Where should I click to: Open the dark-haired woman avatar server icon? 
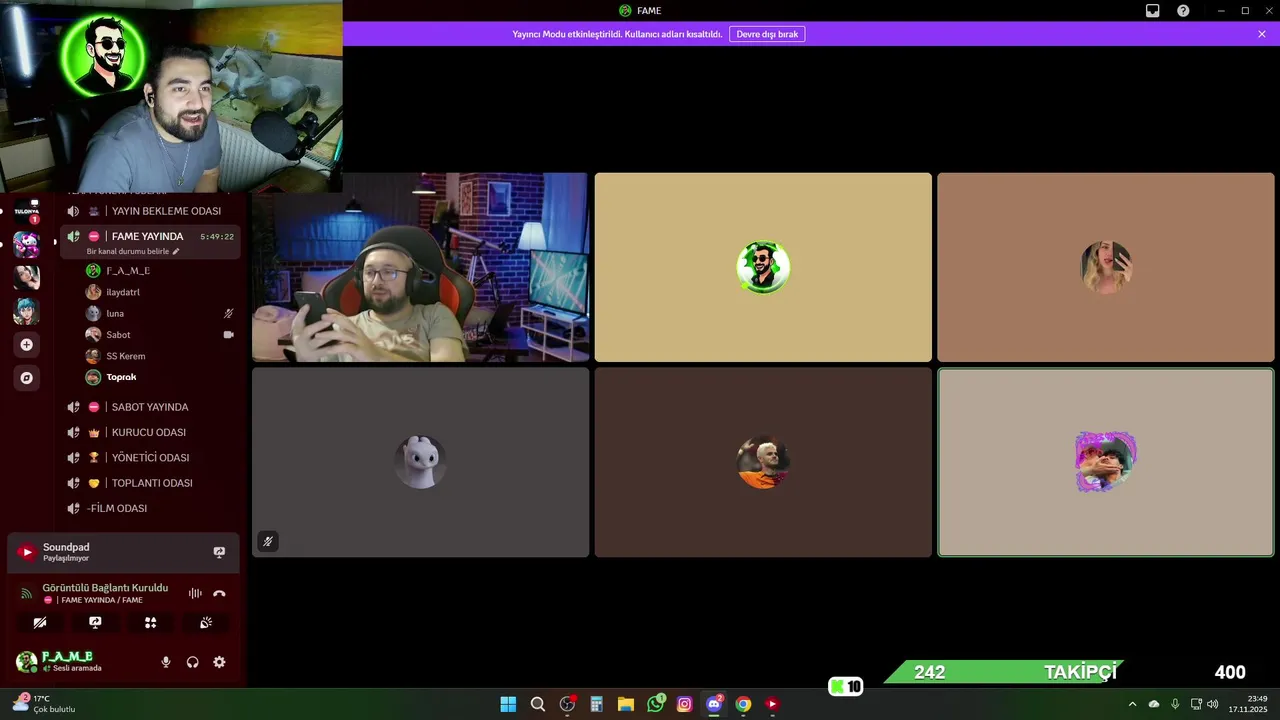tap(27, 277)
